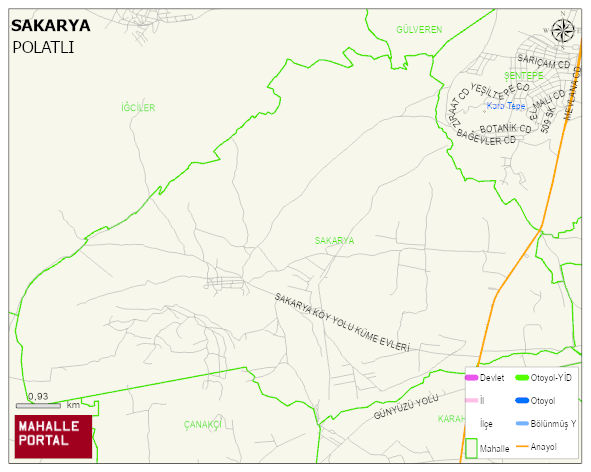
Task: Select the GÜLVEREN neighborhood label
Action: click(419, 29)
